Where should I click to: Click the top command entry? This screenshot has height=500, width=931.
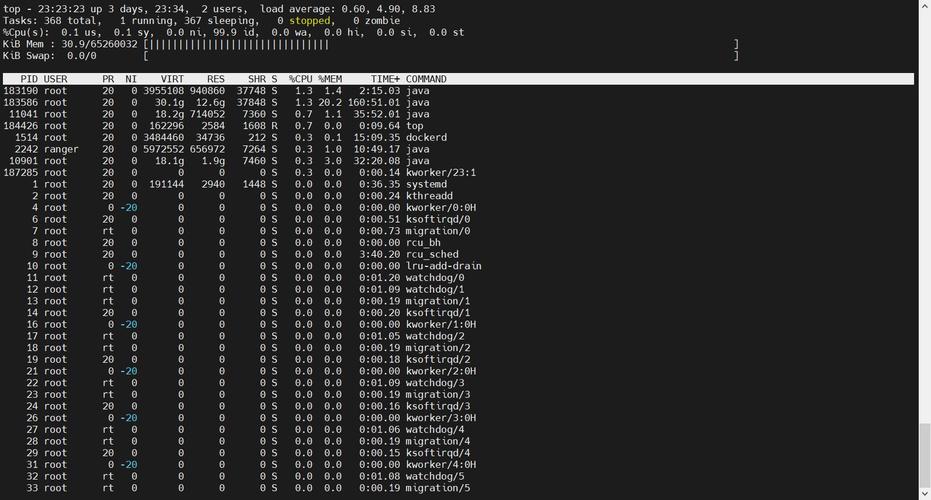414,126
